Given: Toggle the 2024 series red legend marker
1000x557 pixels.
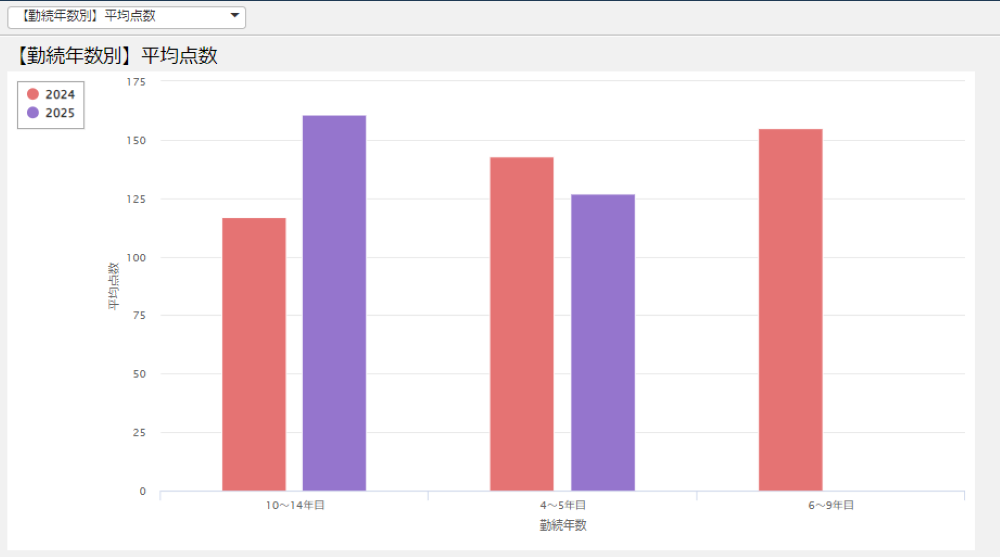Looking at the screenshot, I should tap(33, 95).
